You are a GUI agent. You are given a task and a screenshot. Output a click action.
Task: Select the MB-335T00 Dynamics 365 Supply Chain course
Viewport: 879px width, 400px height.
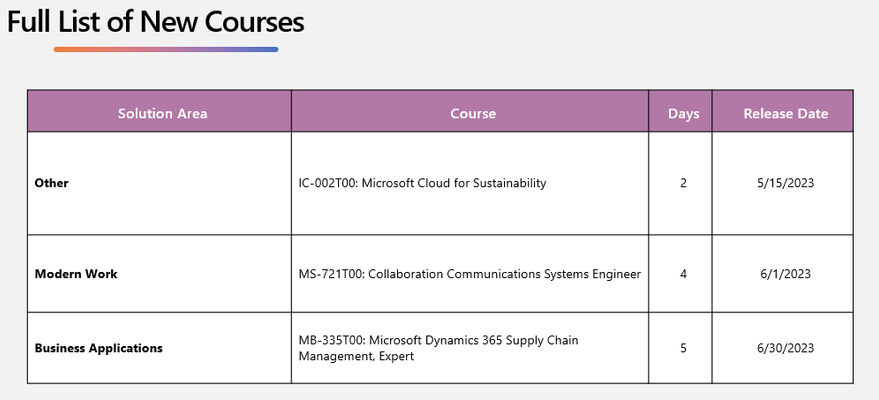point(438,348)
